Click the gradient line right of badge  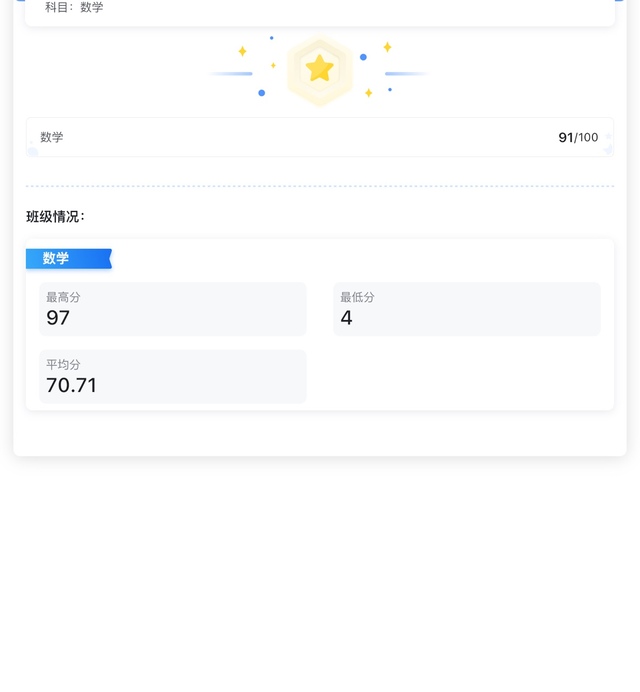coord(407,73)
